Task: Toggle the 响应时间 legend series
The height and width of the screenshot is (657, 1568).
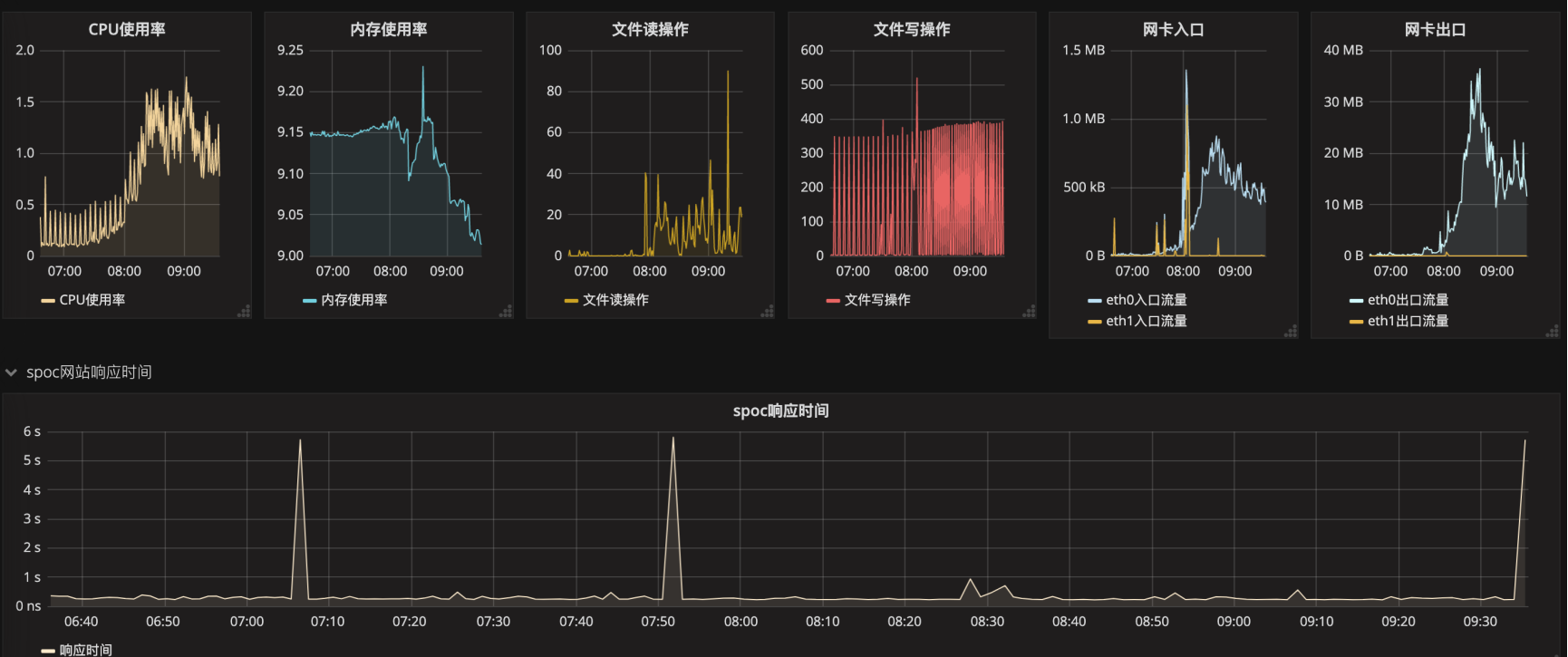Action: pyautogui.click(x=86, y=649)
